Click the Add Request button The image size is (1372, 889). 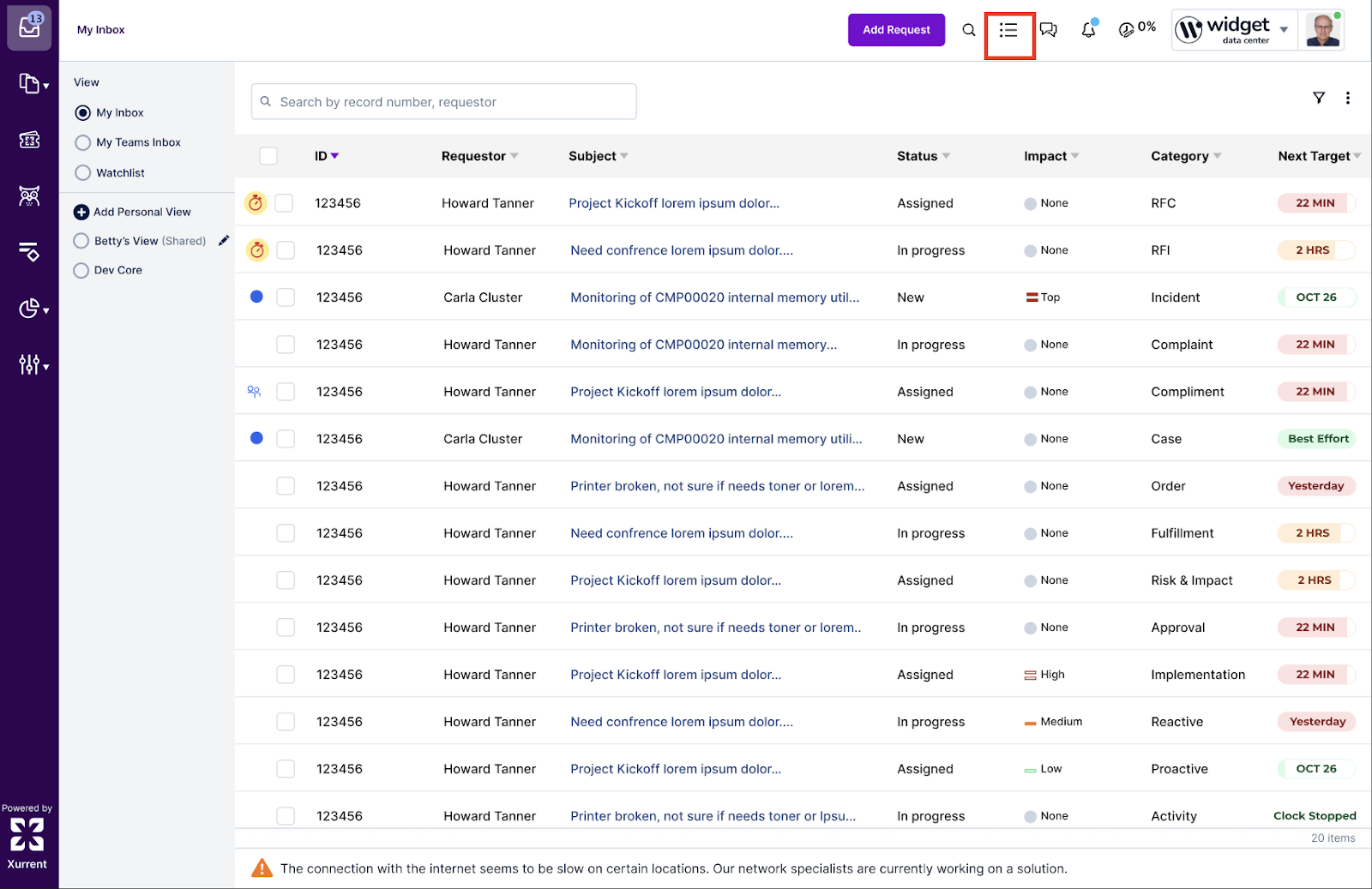point(896,29)
